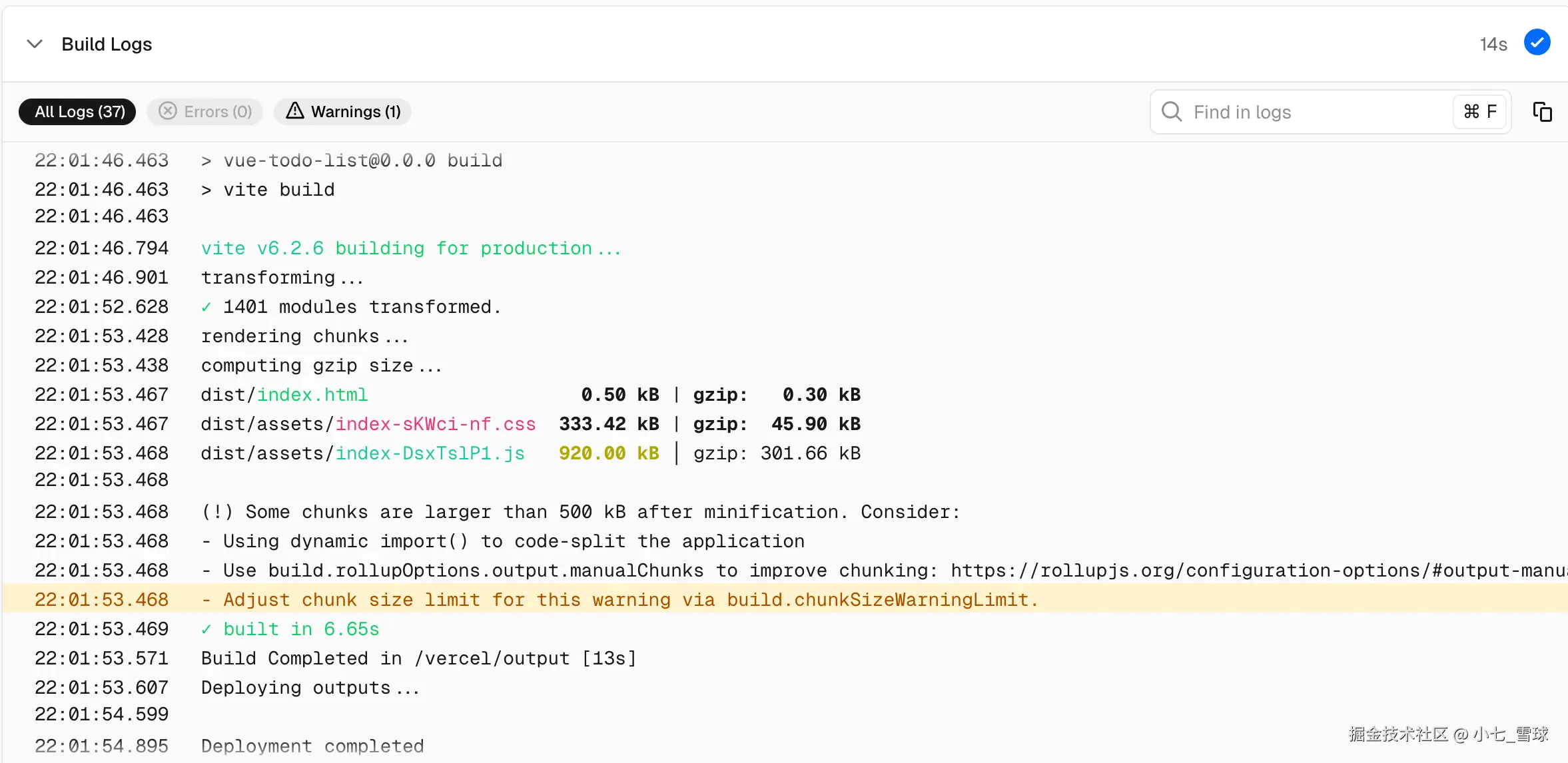
Task: Click the index-DsxTslP1.js file name
Action: [x=430, y=453]
